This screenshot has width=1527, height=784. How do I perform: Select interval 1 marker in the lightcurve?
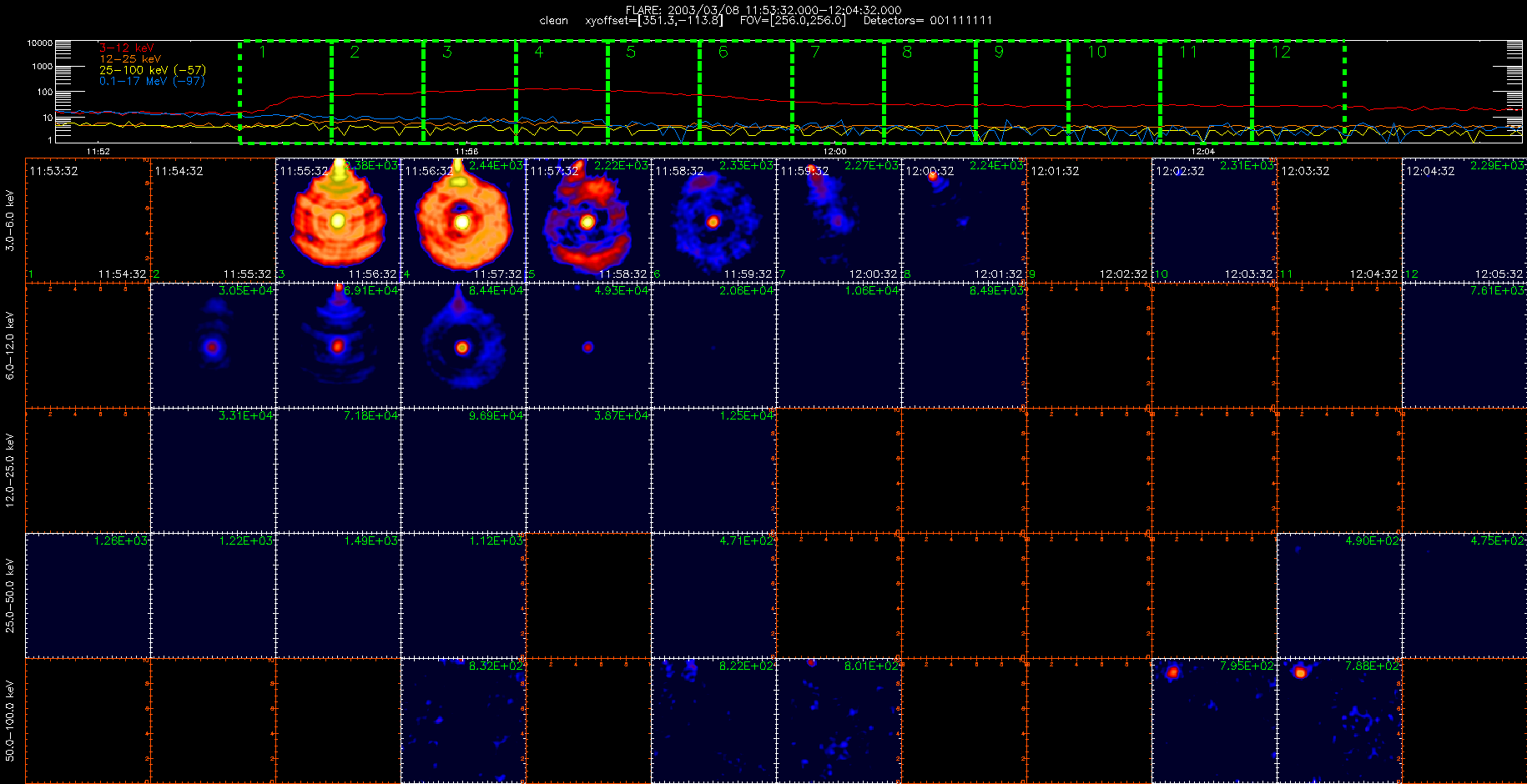click(x=263, y=52)
